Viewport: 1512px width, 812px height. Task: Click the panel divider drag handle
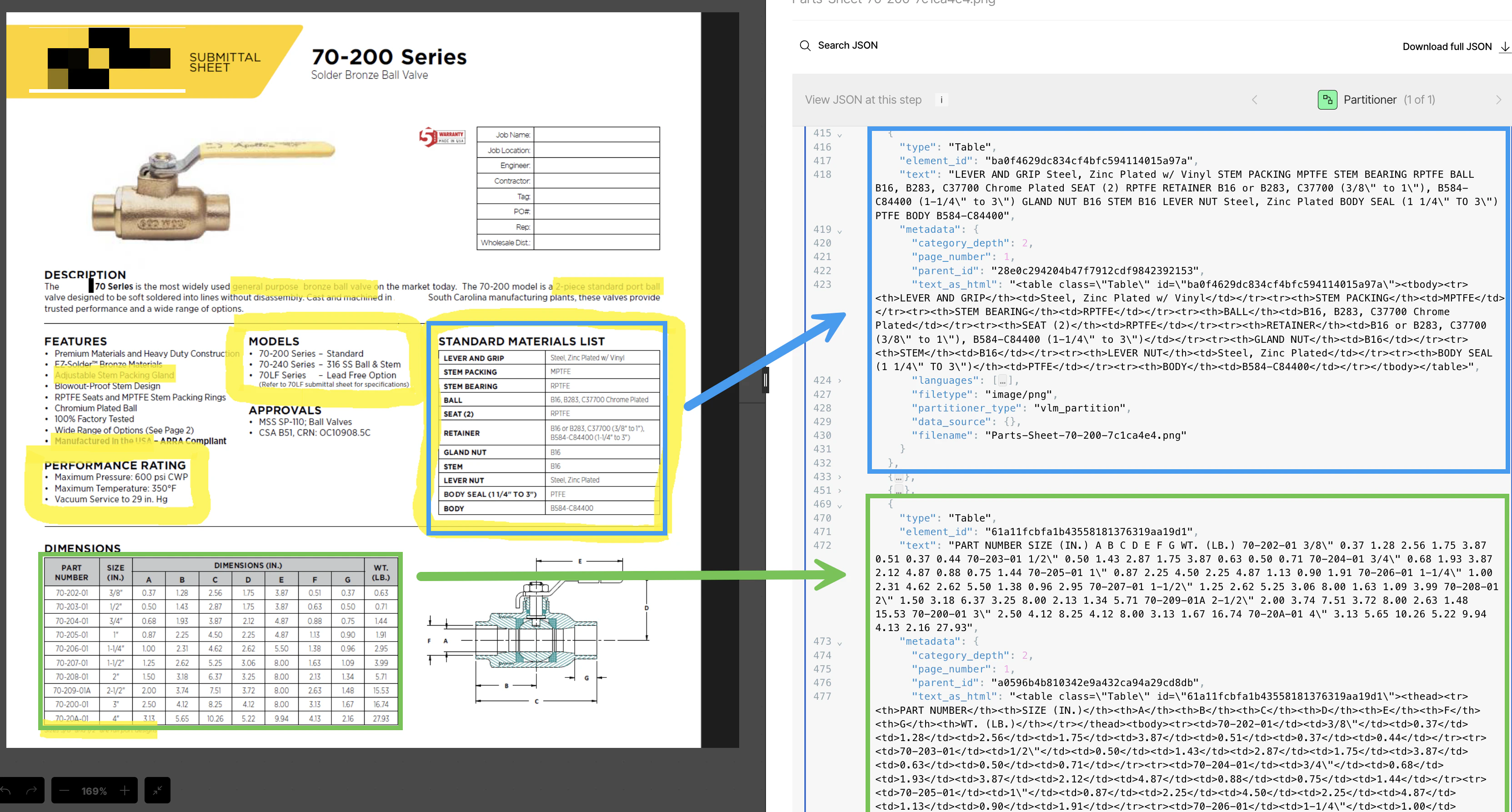tap(766, 381)
